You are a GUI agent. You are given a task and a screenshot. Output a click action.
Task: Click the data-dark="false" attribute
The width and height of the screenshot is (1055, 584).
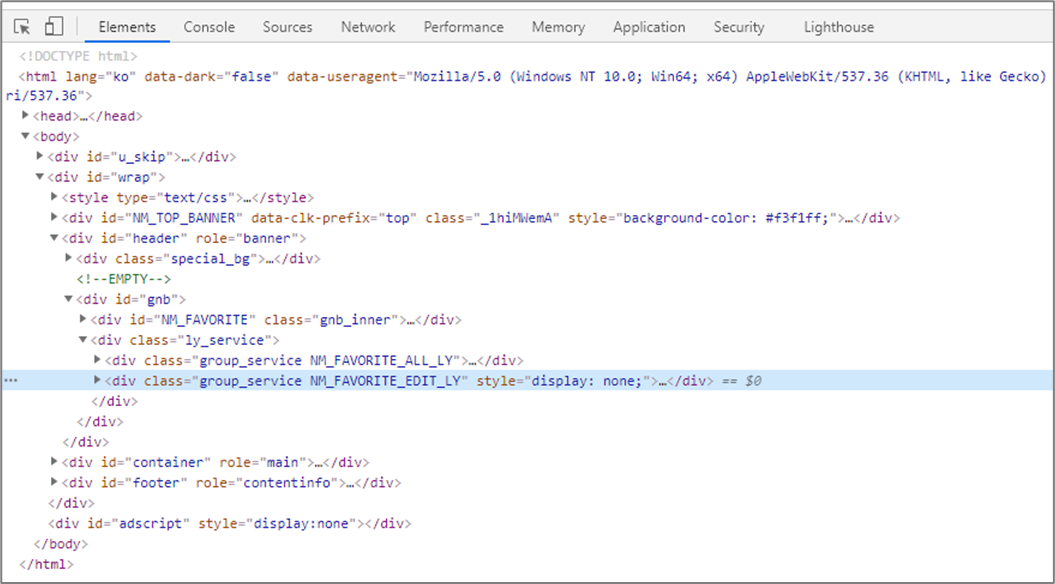coord(211,76)
